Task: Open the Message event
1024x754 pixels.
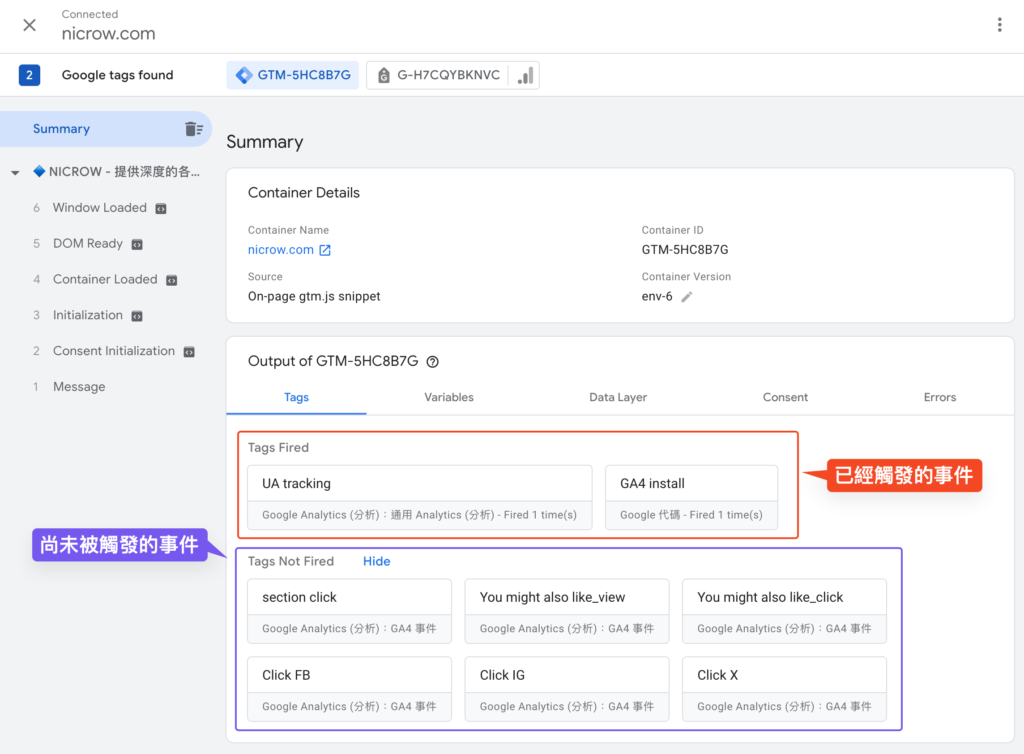Action: pyautogui.click(x=79, y=387)
